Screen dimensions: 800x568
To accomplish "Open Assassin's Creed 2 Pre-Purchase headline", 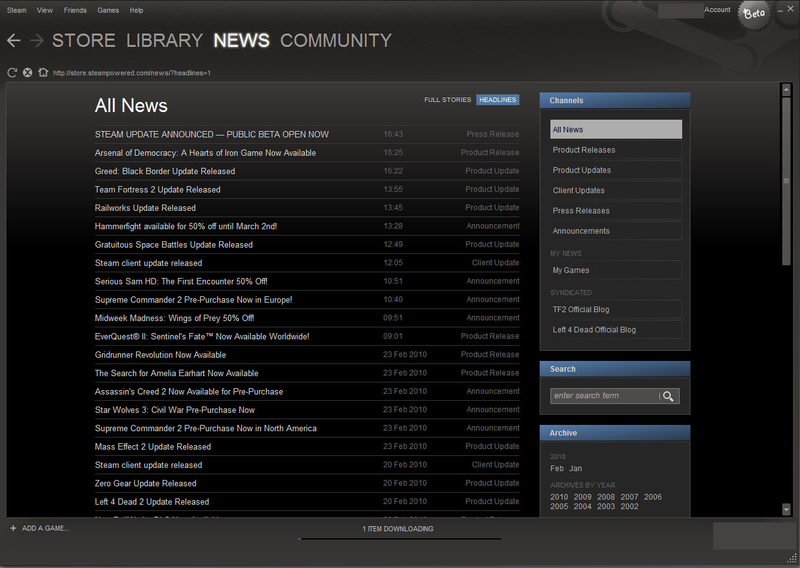I will (x=189, y=391).
